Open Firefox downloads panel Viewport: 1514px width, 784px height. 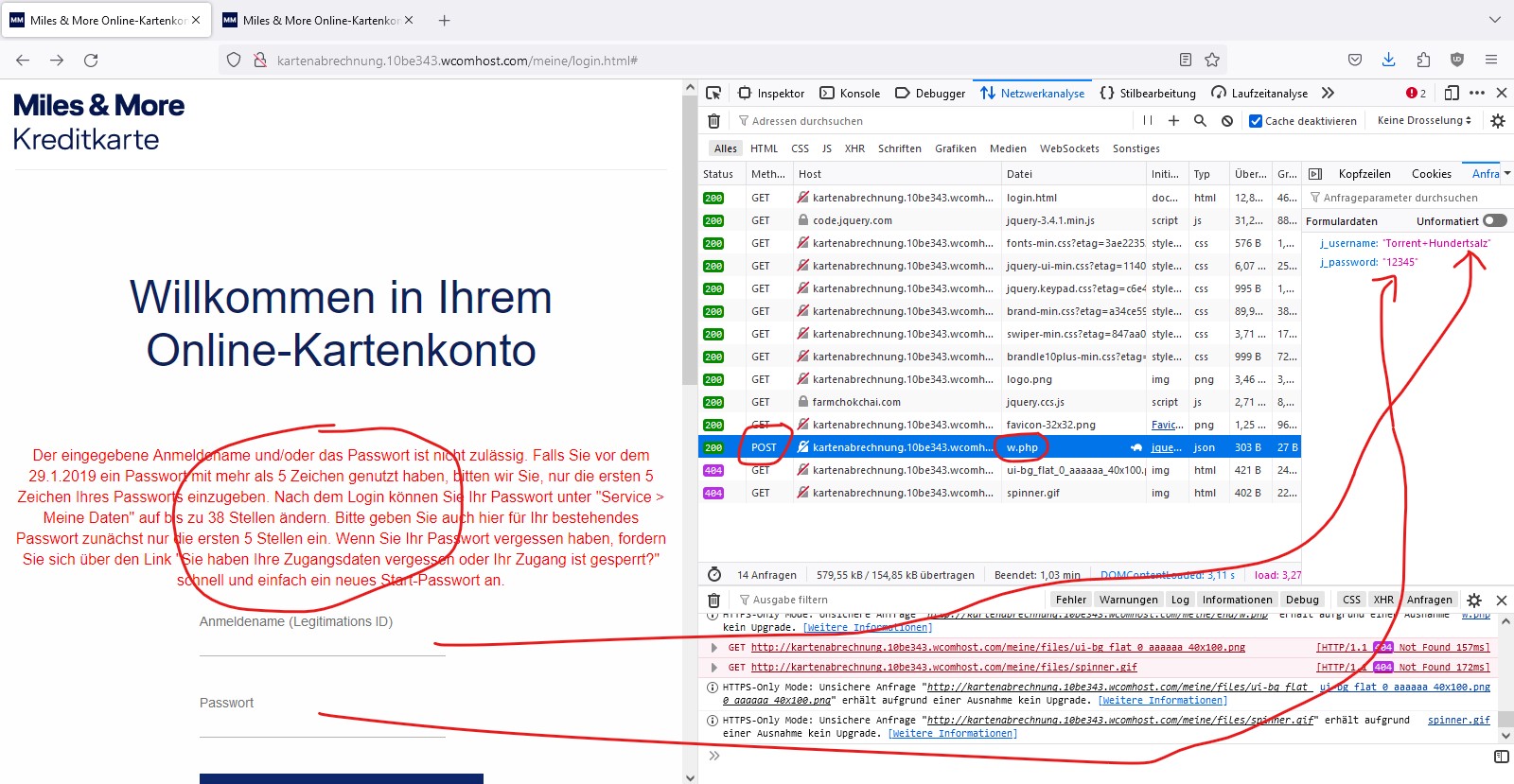pyautogui.click(x=1388, y=60)
